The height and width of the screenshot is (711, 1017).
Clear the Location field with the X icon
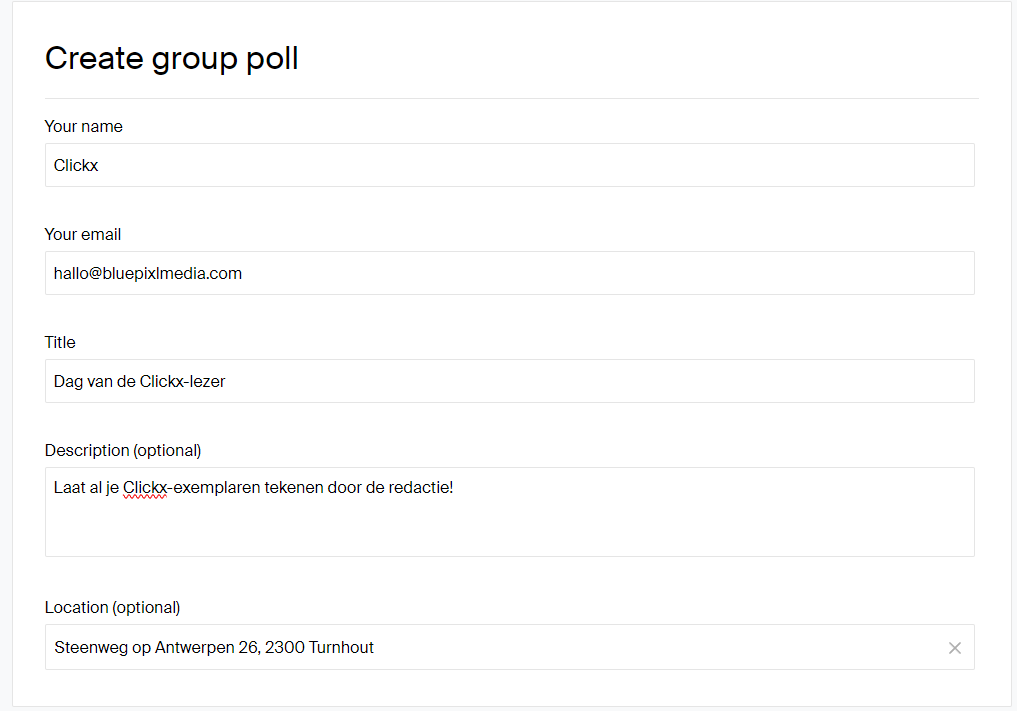tap(954, 647)
